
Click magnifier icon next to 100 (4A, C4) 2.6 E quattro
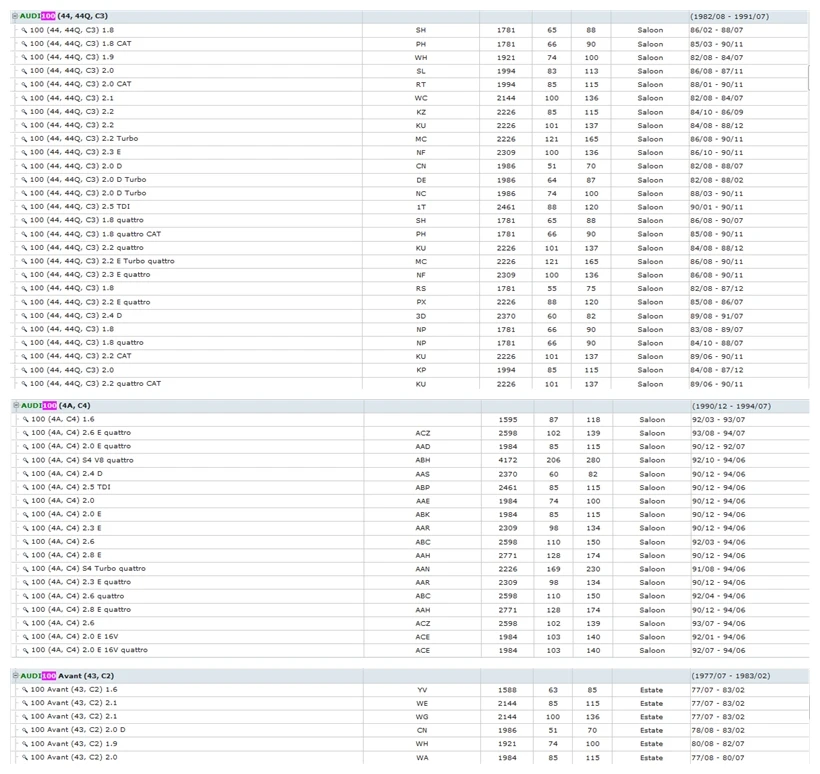[x=26, y=433]
